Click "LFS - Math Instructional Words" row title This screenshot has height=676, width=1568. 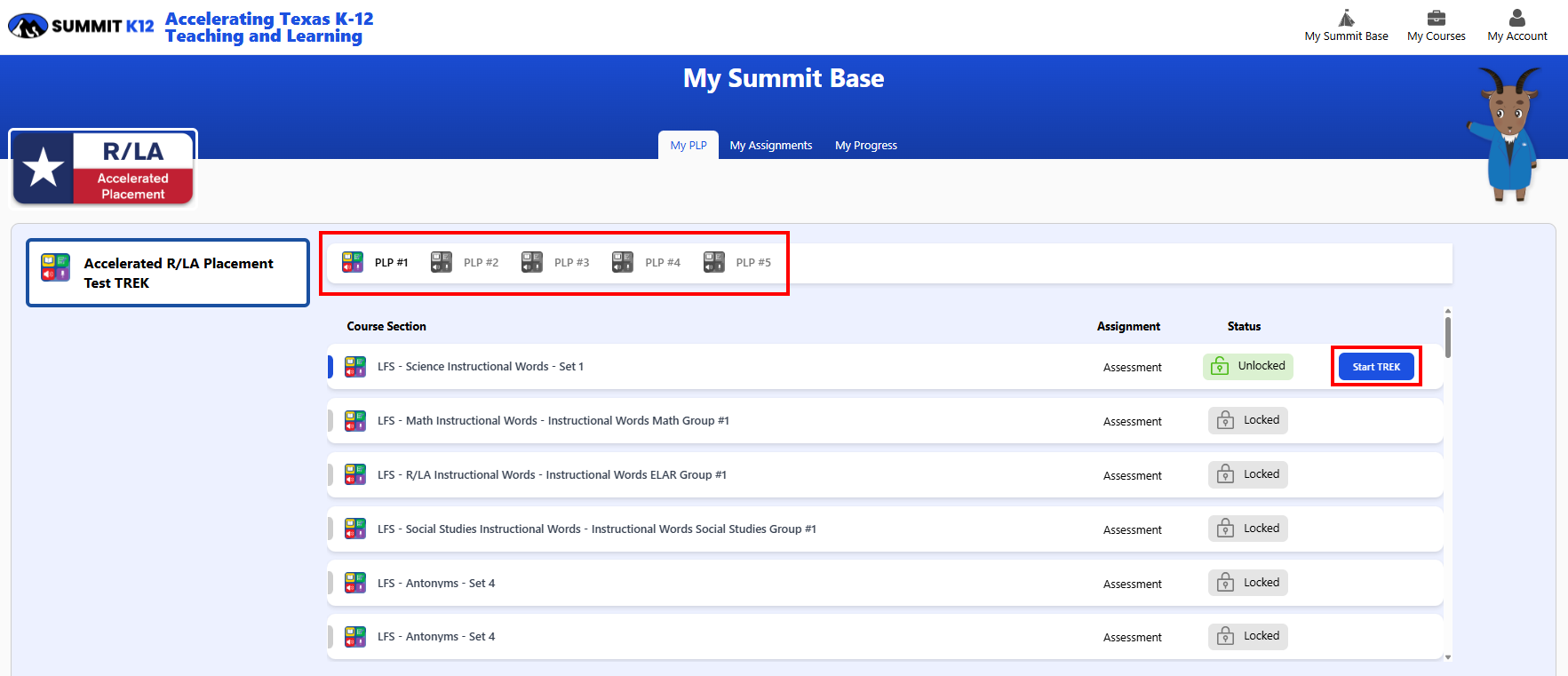coord(553,420)
